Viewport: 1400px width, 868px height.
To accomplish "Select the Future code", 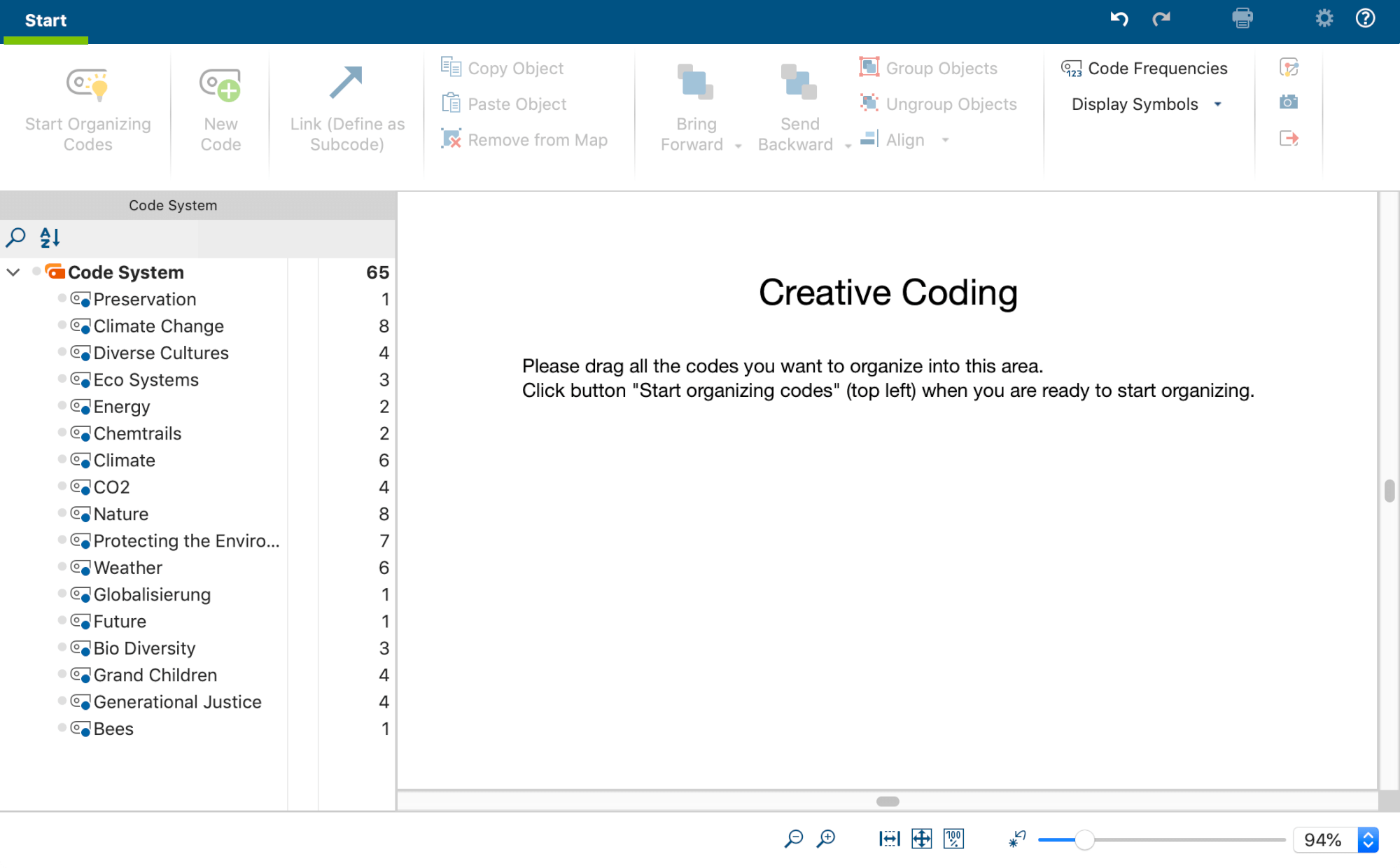I will pyautogui.click(x=120, y=622).
